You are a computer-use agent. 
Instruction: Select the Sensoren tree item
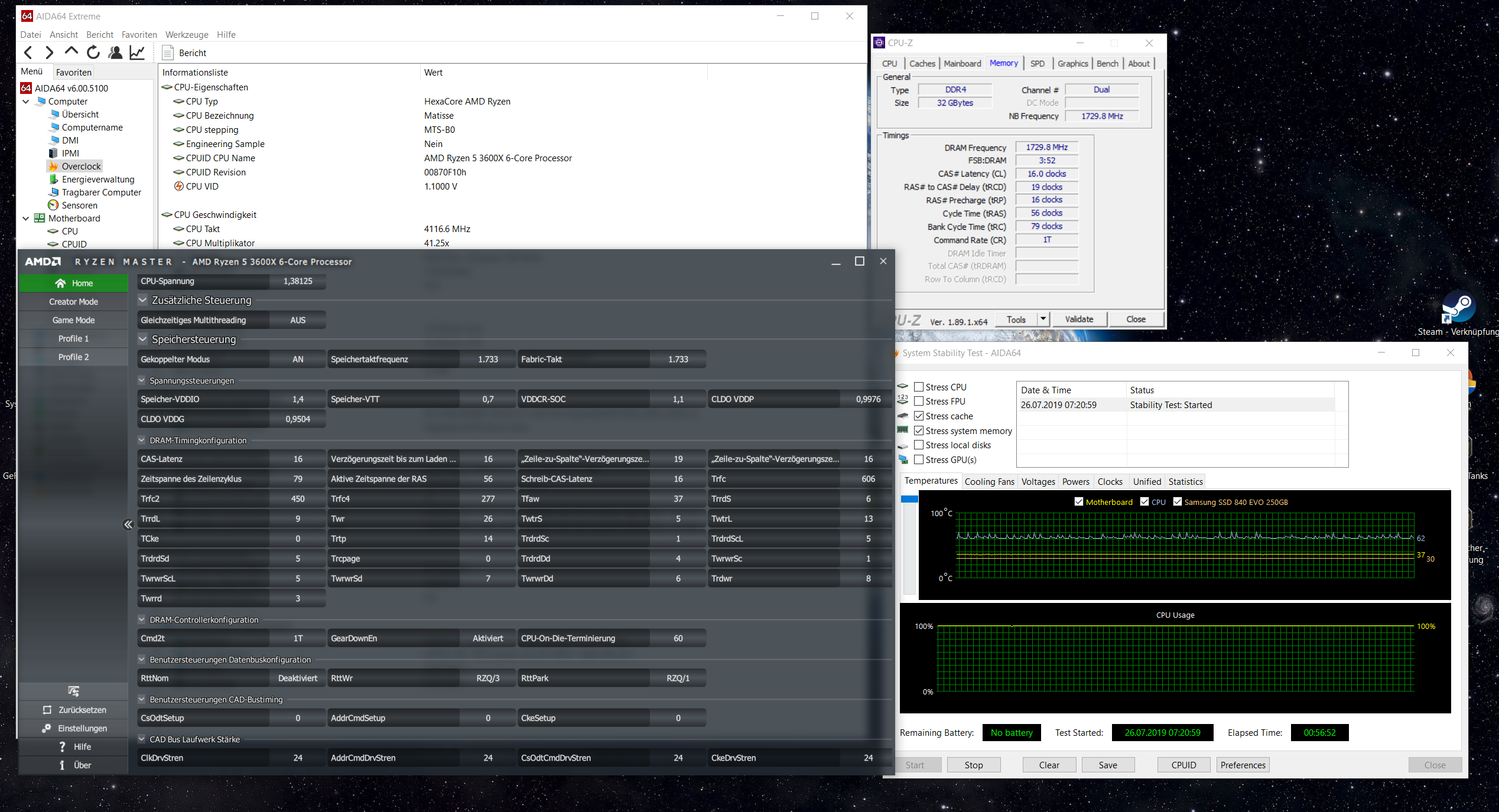point(79,206)
